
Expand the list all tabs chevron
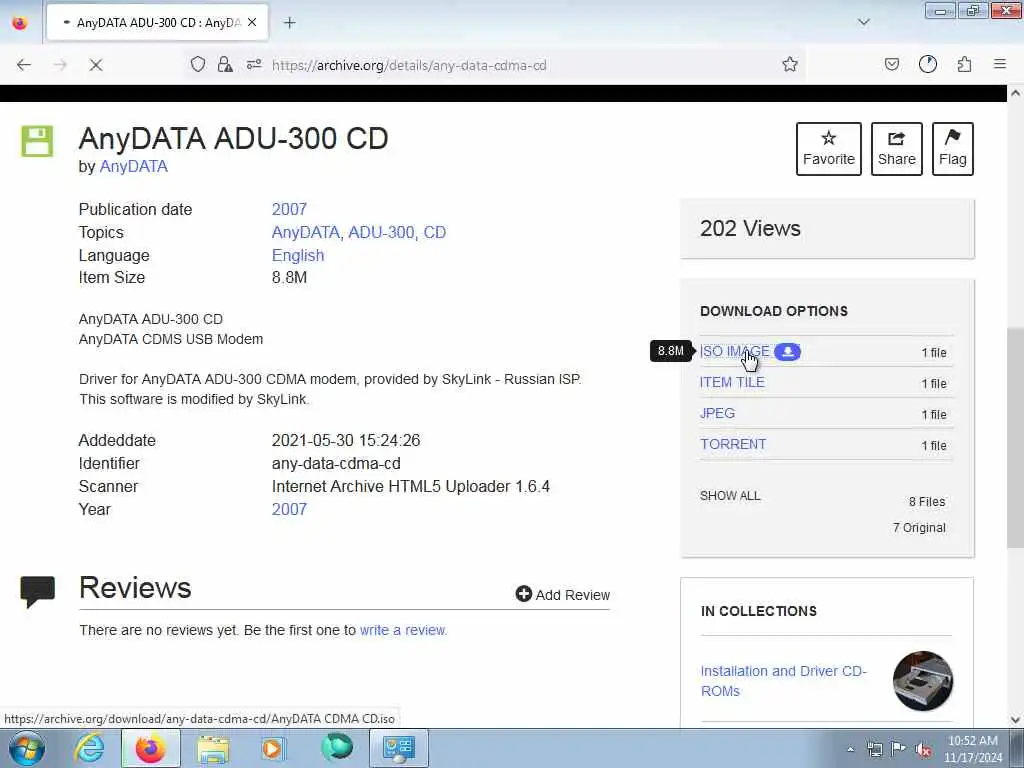tap(863, 22)
